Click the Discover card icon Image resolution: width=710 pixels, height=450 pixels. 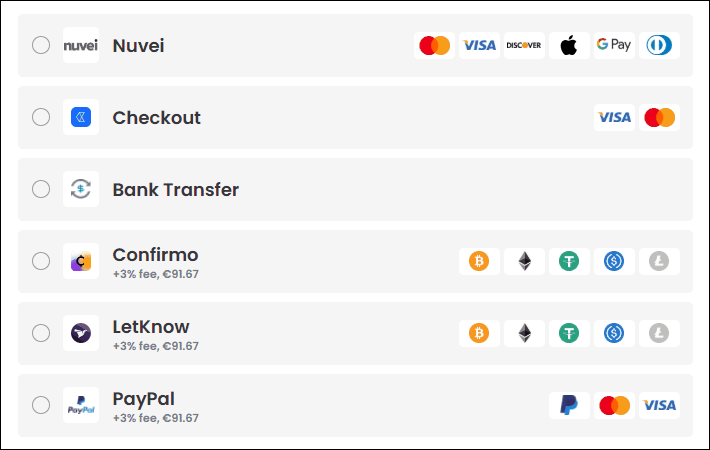524,45
